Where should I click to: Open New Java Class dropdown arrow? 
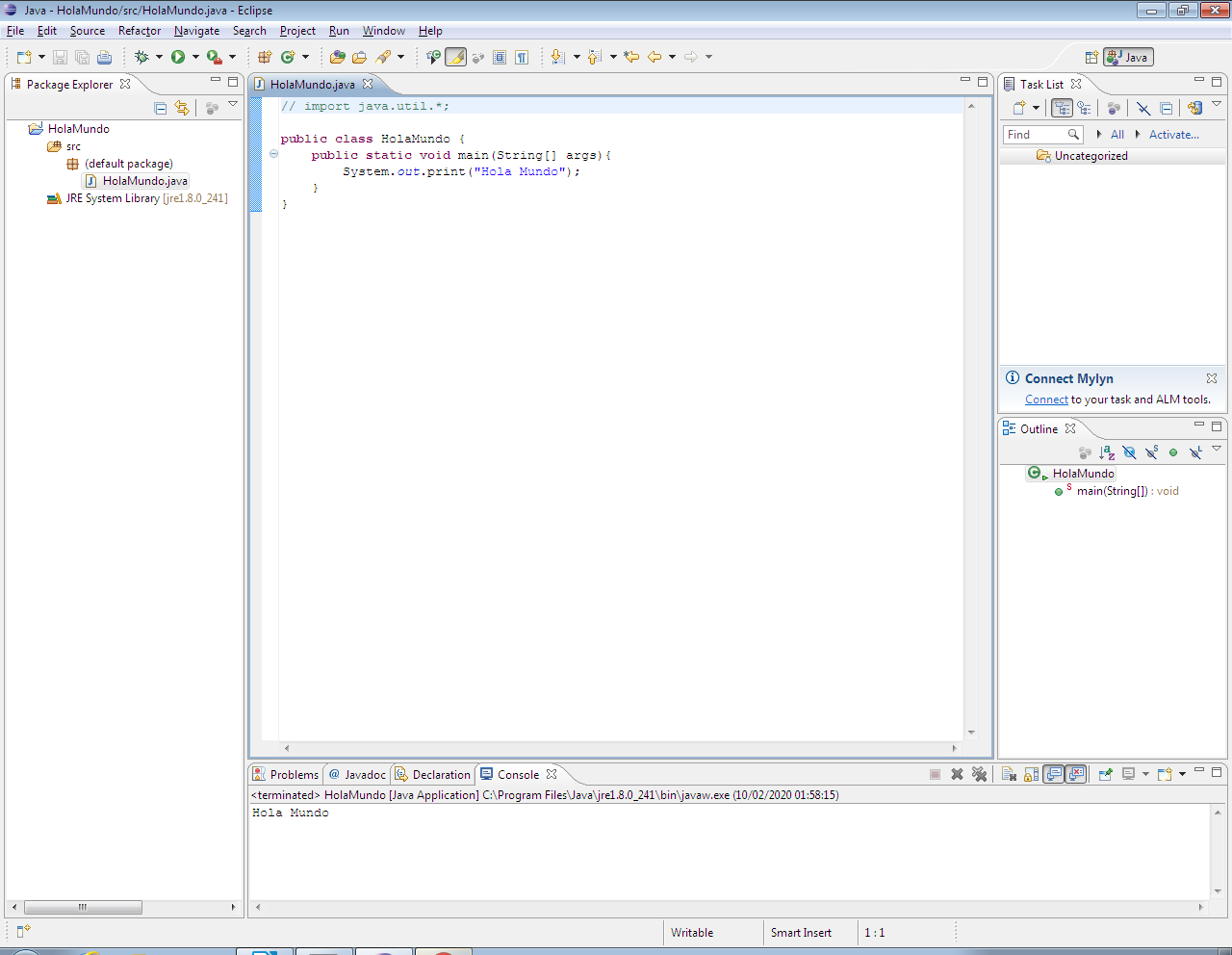pyautogui.click(x=305, y=57)
